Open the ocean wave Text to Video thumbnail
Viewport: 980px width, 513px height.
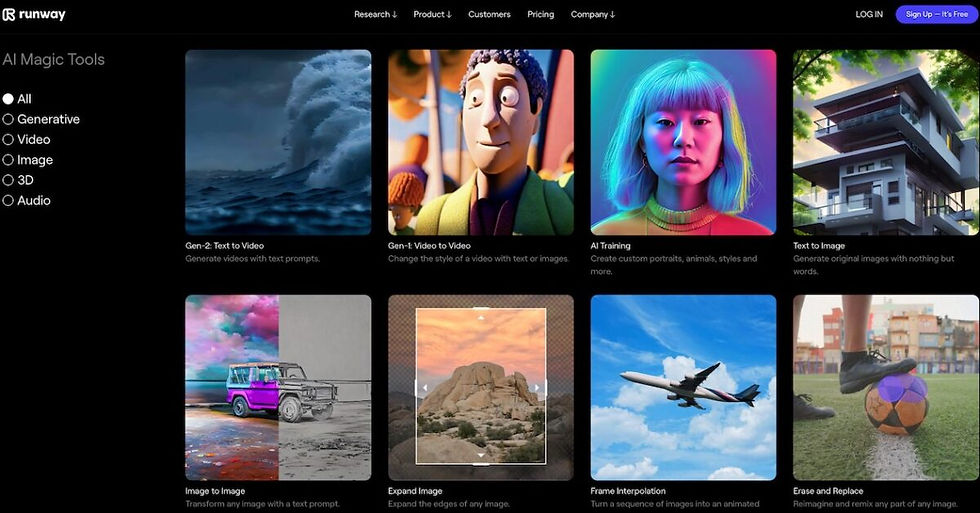tap(278, 142)
